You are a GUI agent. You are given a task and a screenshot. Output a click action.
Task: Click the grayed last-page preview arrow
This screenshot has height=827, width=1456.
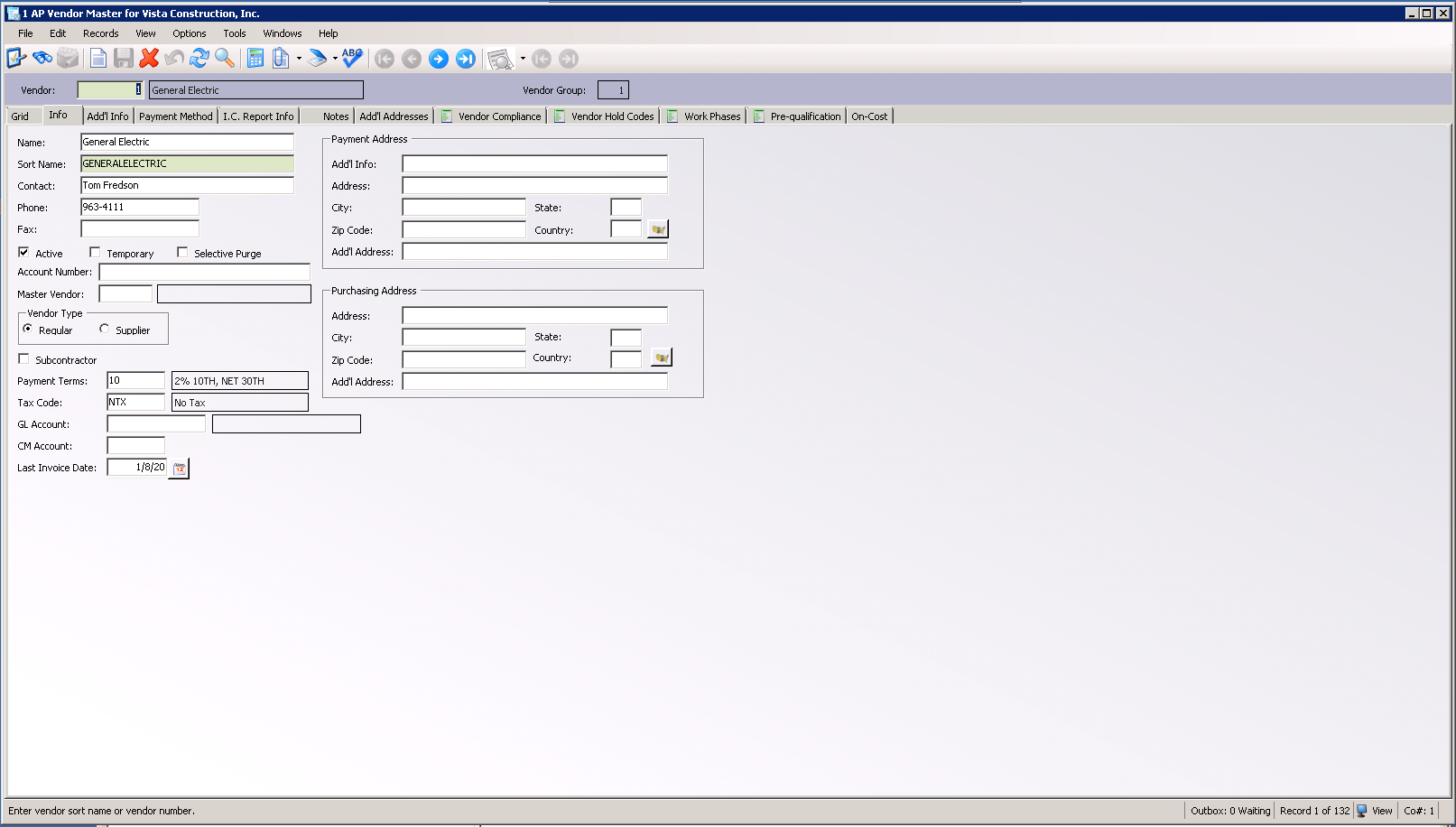coord(569,59)
